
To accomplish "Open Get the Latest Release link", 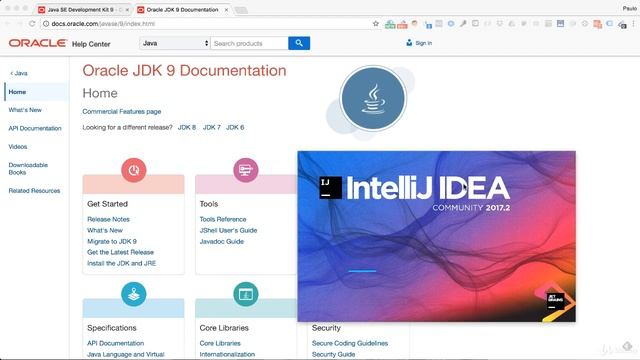I will point(120,252).
